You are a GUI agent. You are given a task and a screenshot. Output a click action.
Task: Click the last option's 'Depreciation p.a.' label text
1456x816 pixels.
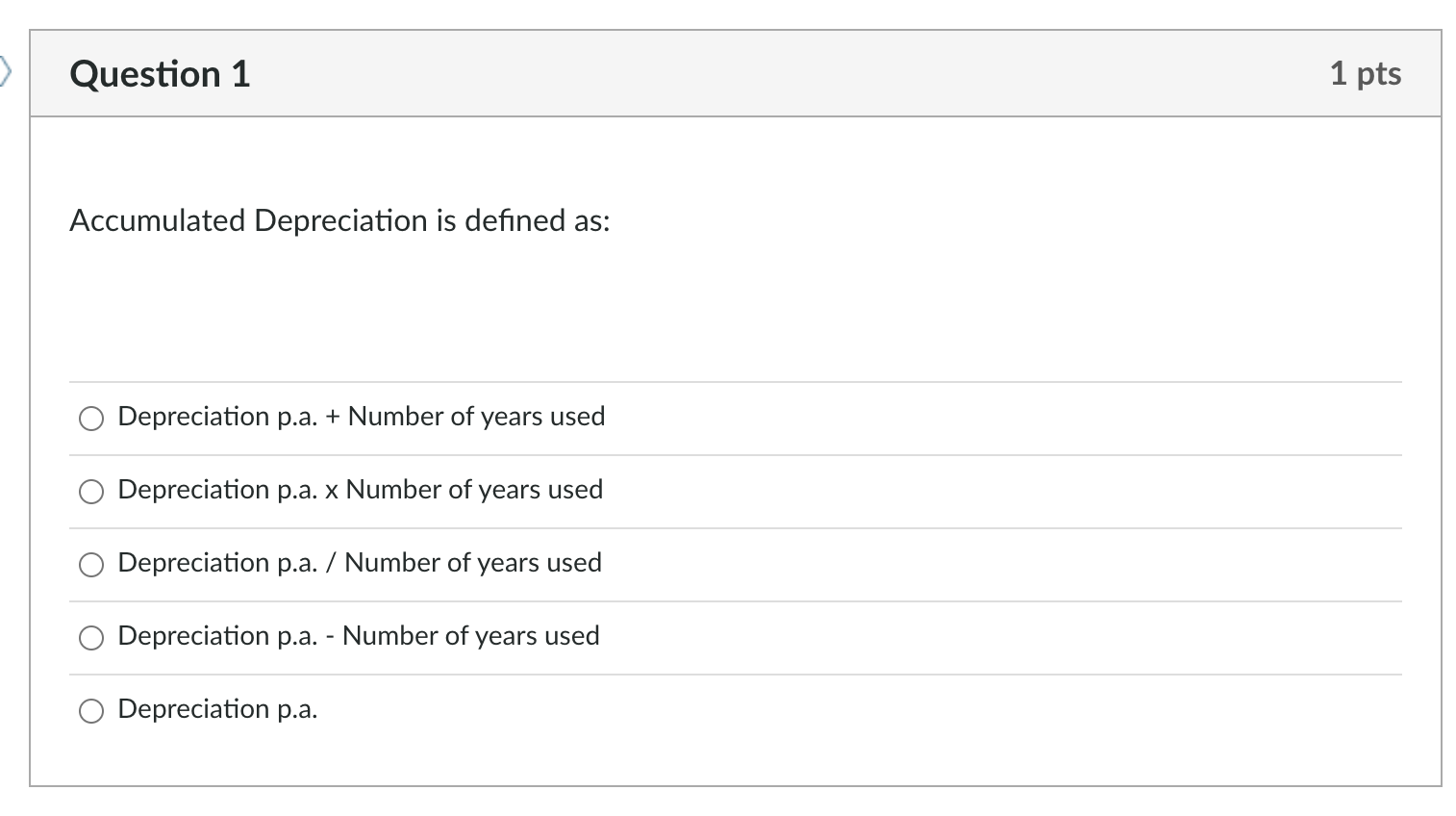point(217,709)
